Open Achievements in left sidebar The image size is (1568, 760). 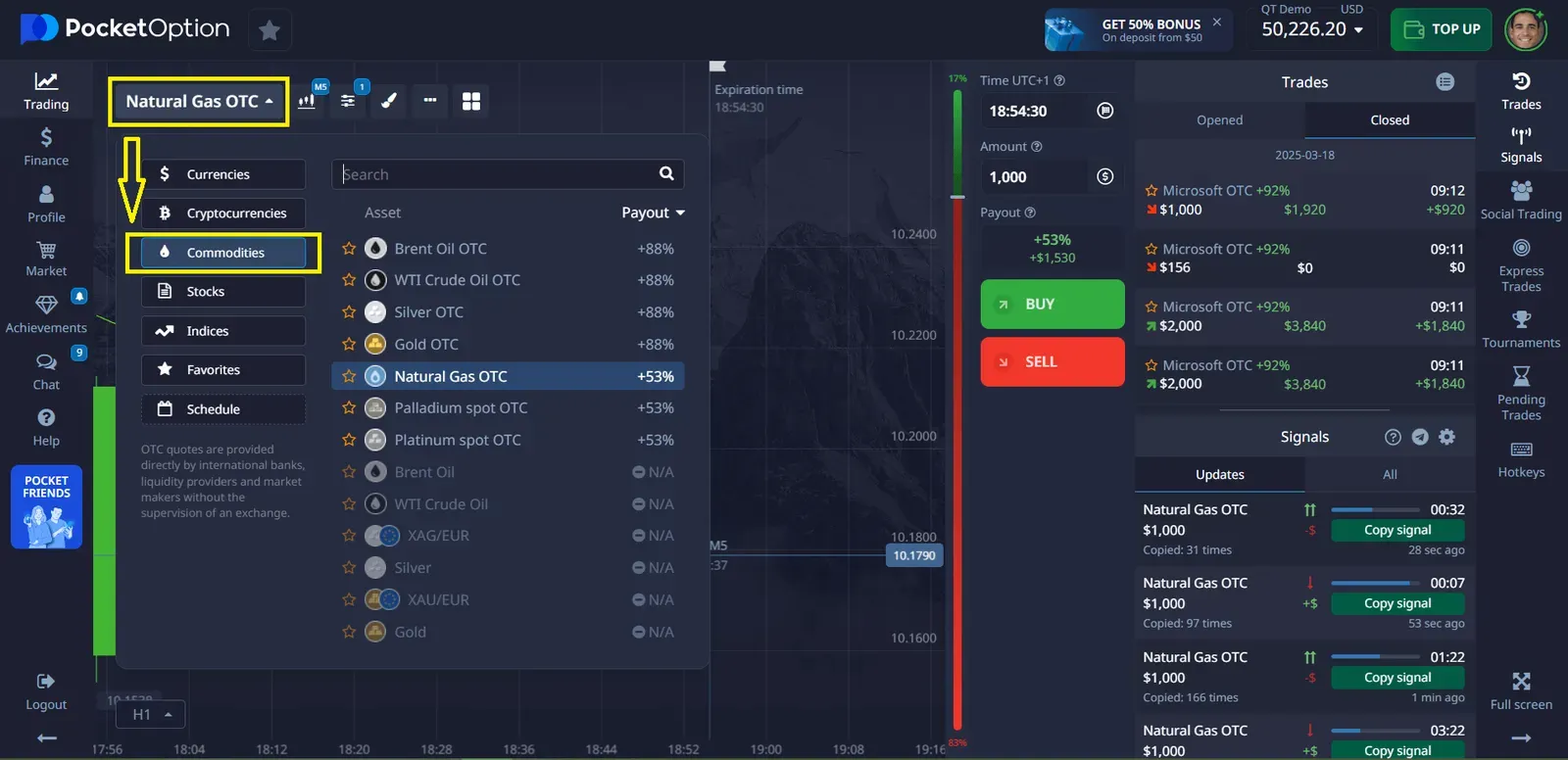point(46,313)
